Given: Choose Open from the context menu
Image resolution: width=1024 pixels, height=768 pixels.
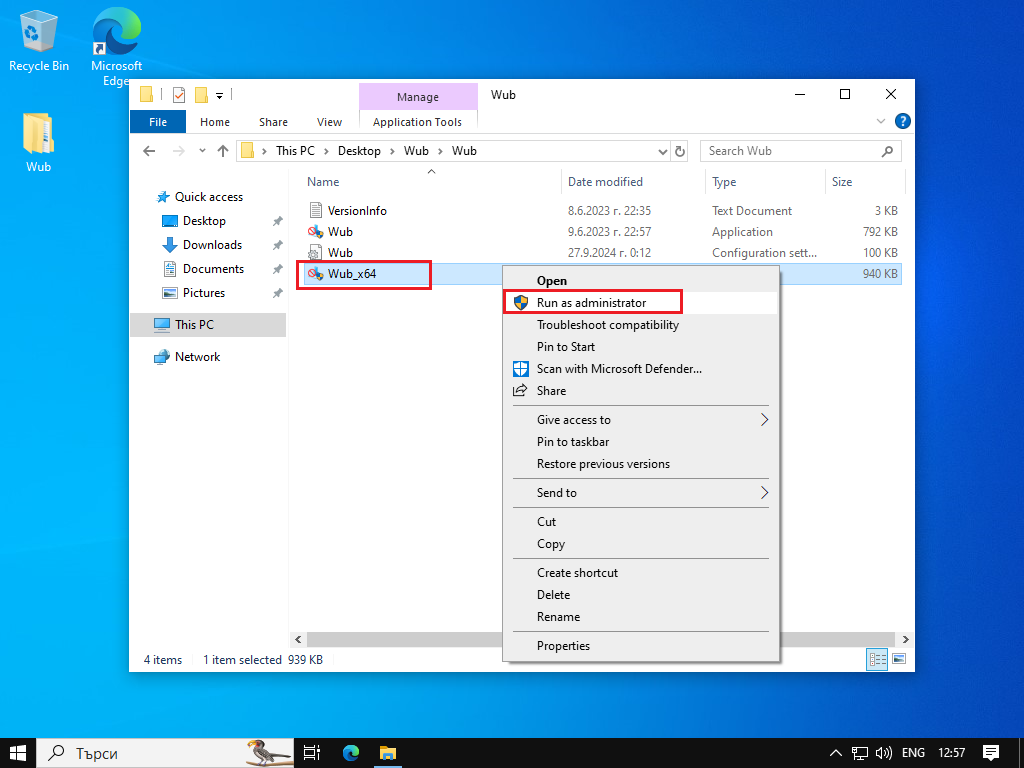Looking at the screenshot, I should [641, 281].
